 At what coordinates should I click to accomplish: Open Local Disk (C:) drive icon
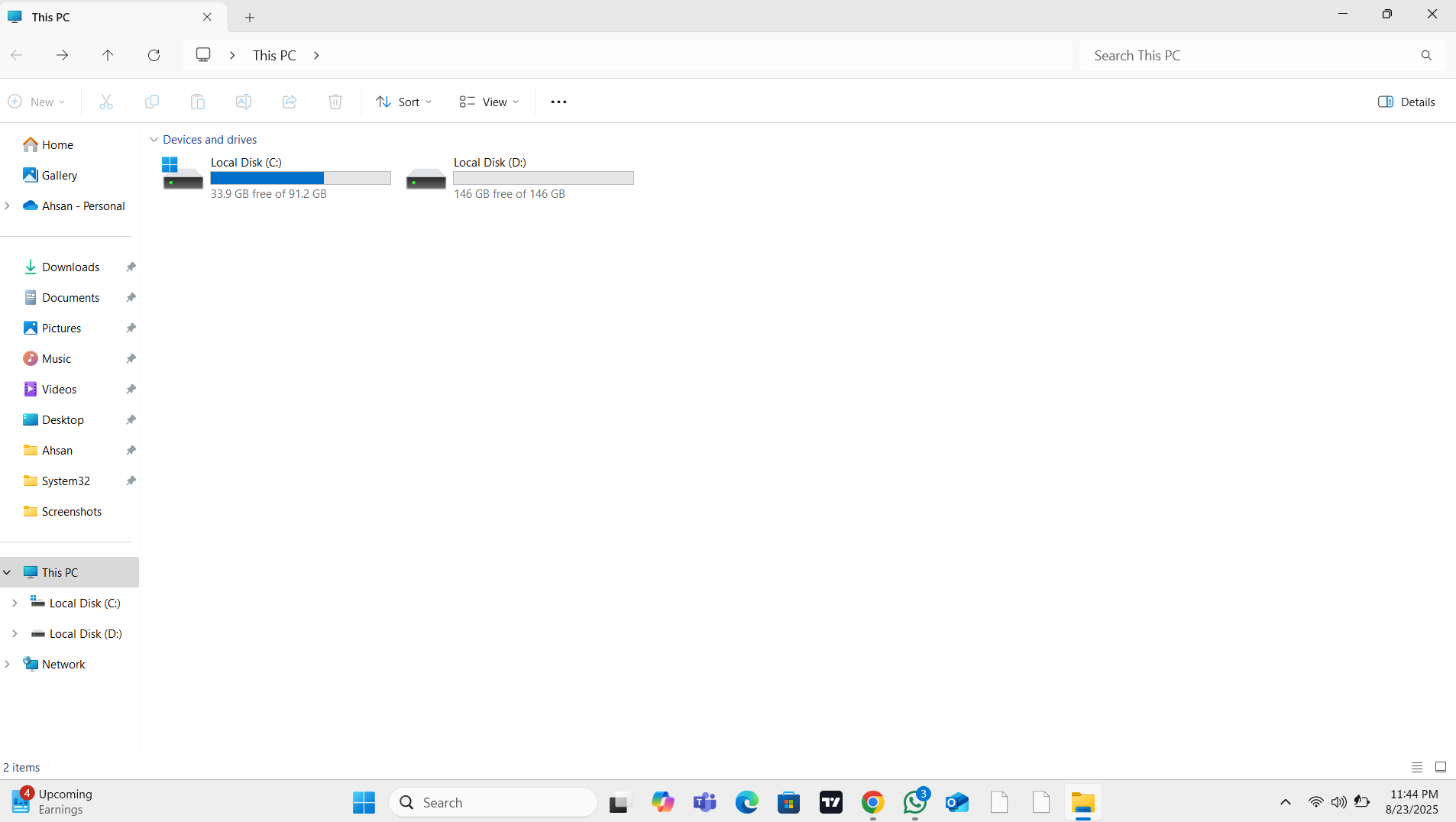183,175
